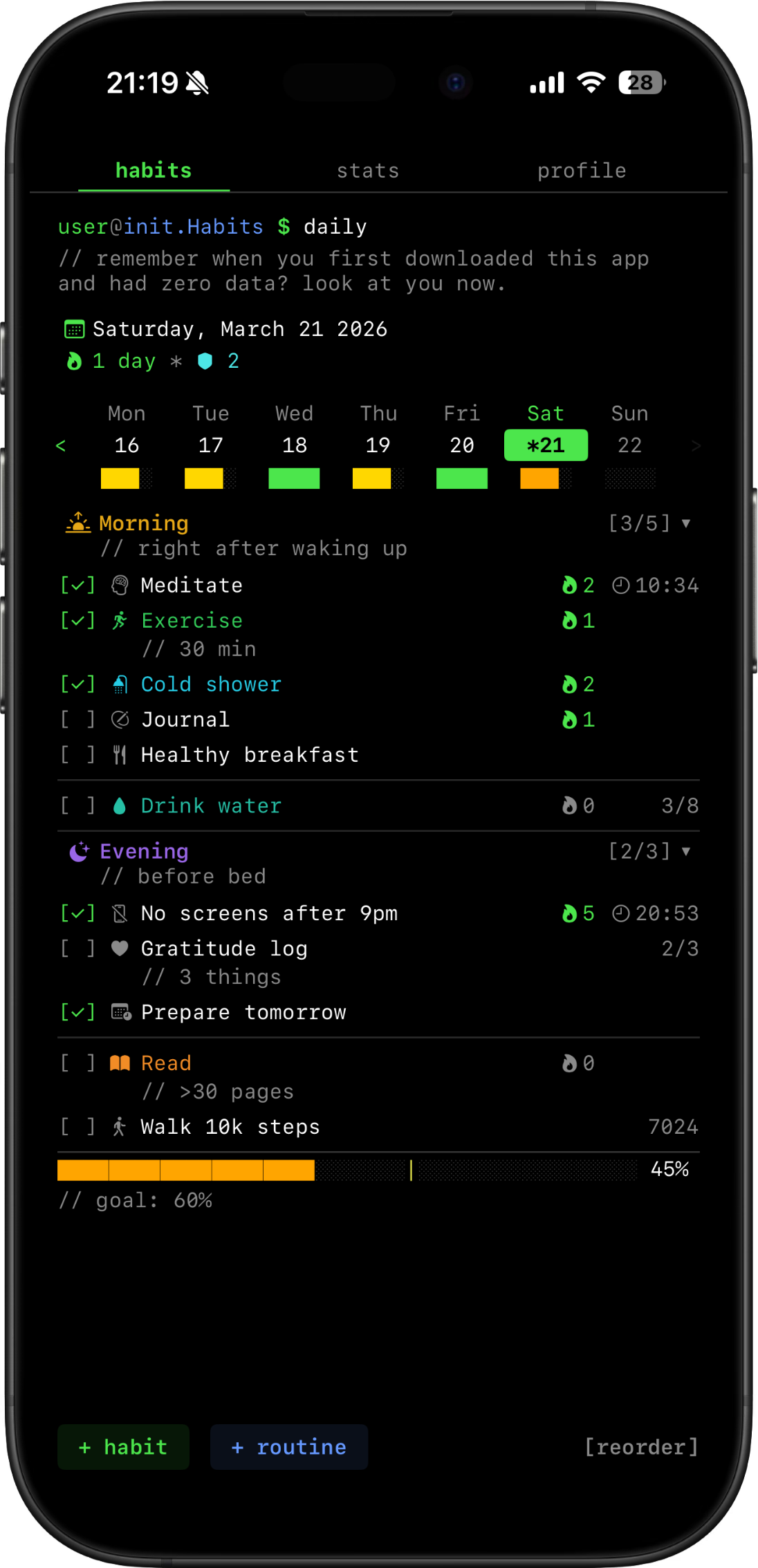Collapse the Evening routine section
Viewport: 758px width, 1568px height.
(x=686, y=851)
